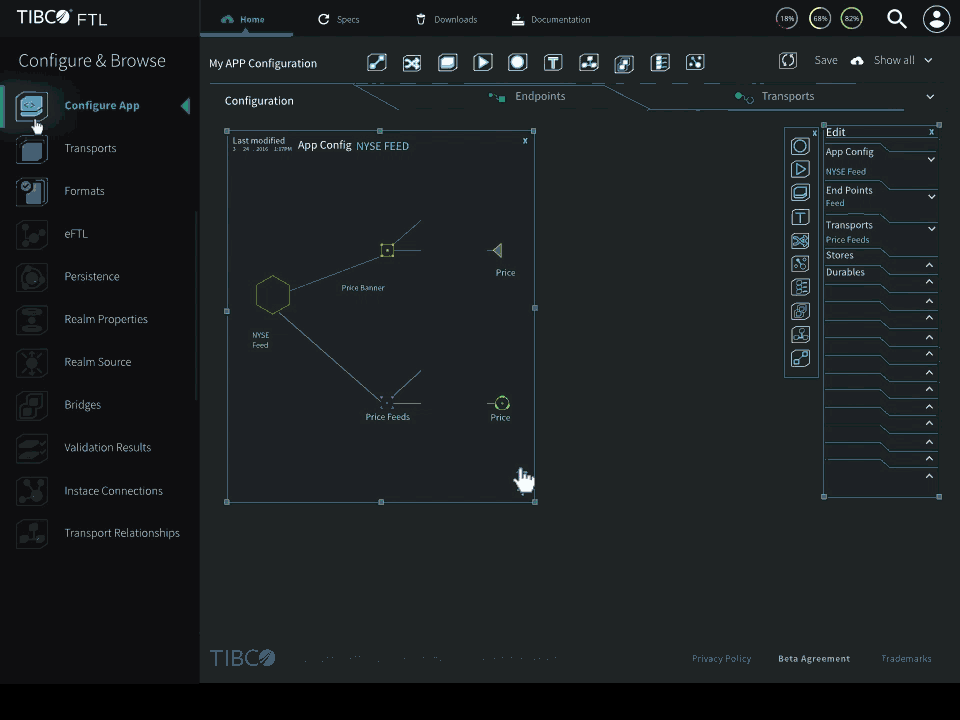Expand the End Points section chevron
This screenshot has width=960, height=720.
932,197
